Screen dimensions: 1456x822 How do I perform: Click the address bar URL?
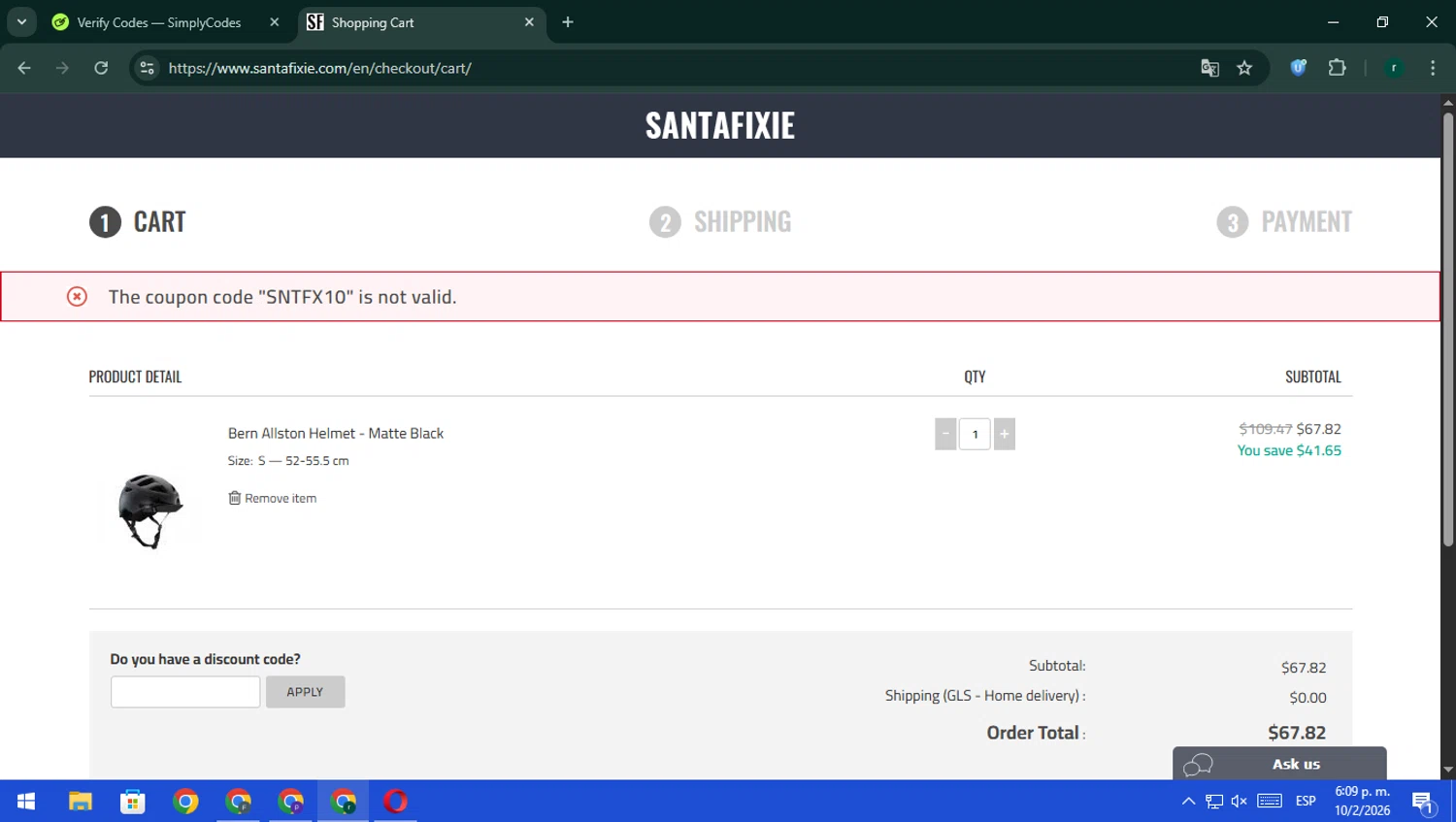pos(320,68)
